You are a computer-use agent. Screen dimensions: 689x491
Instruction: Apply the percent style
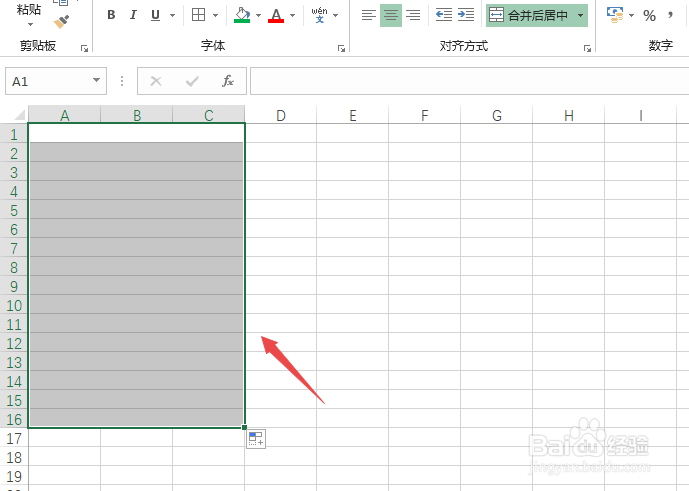pyautogui.click(x=649, y=16)
